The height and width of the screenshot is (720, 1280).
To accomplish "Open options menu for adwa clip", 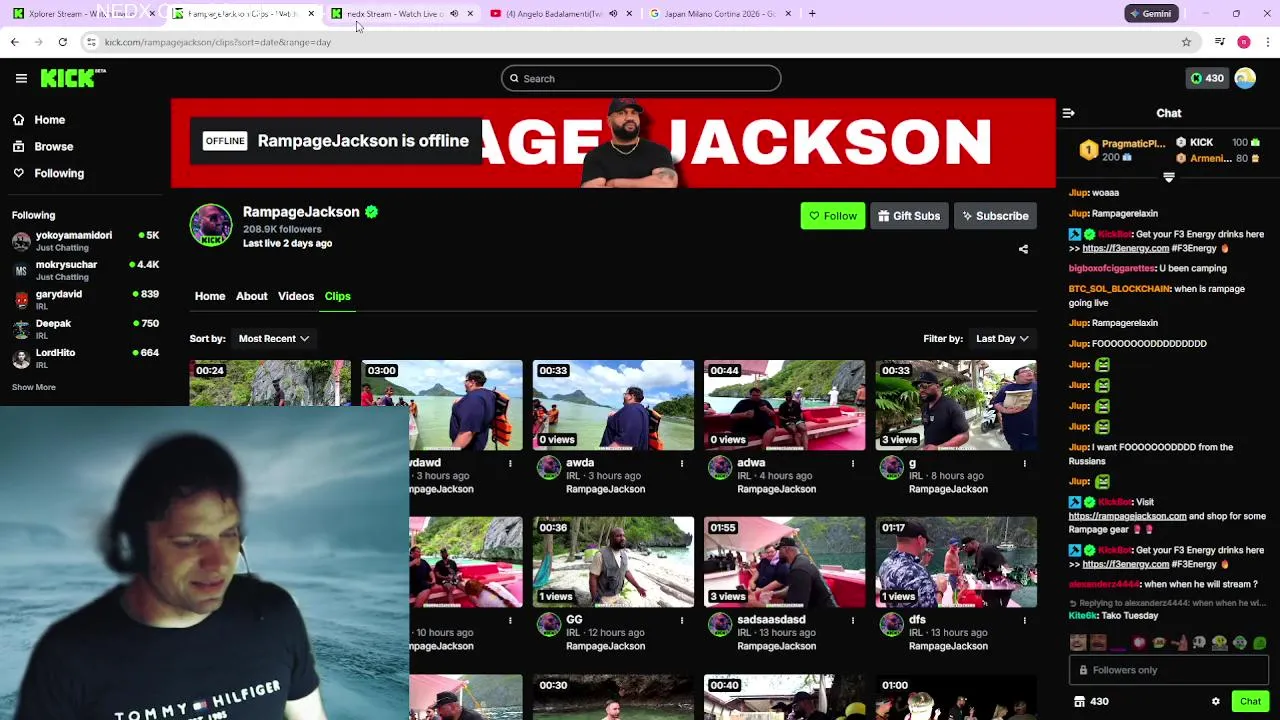I will tap(853, 463).
